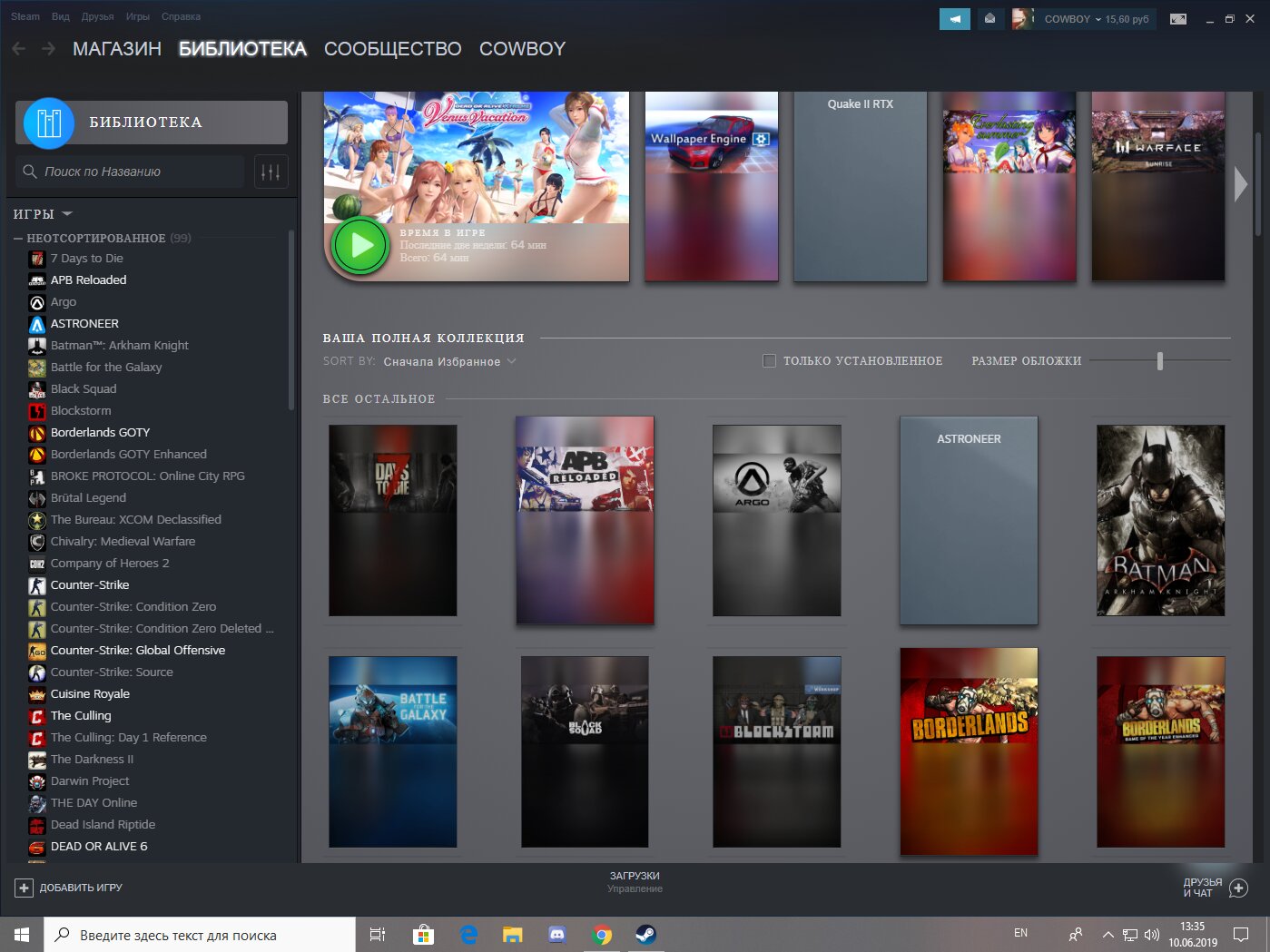Click the Windows search box
This screenshot has width=1270, height=952.
click(200, 935)
